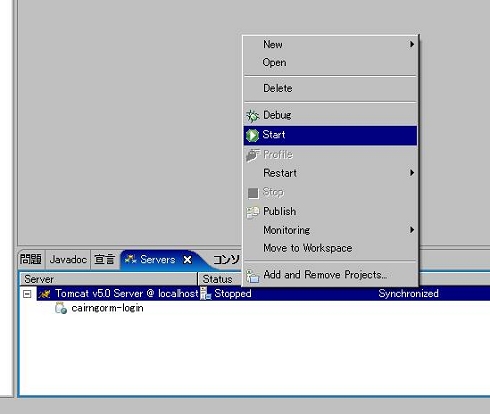
Task: Click the Add and Remove Projects icon
Action: pos(252,276)
